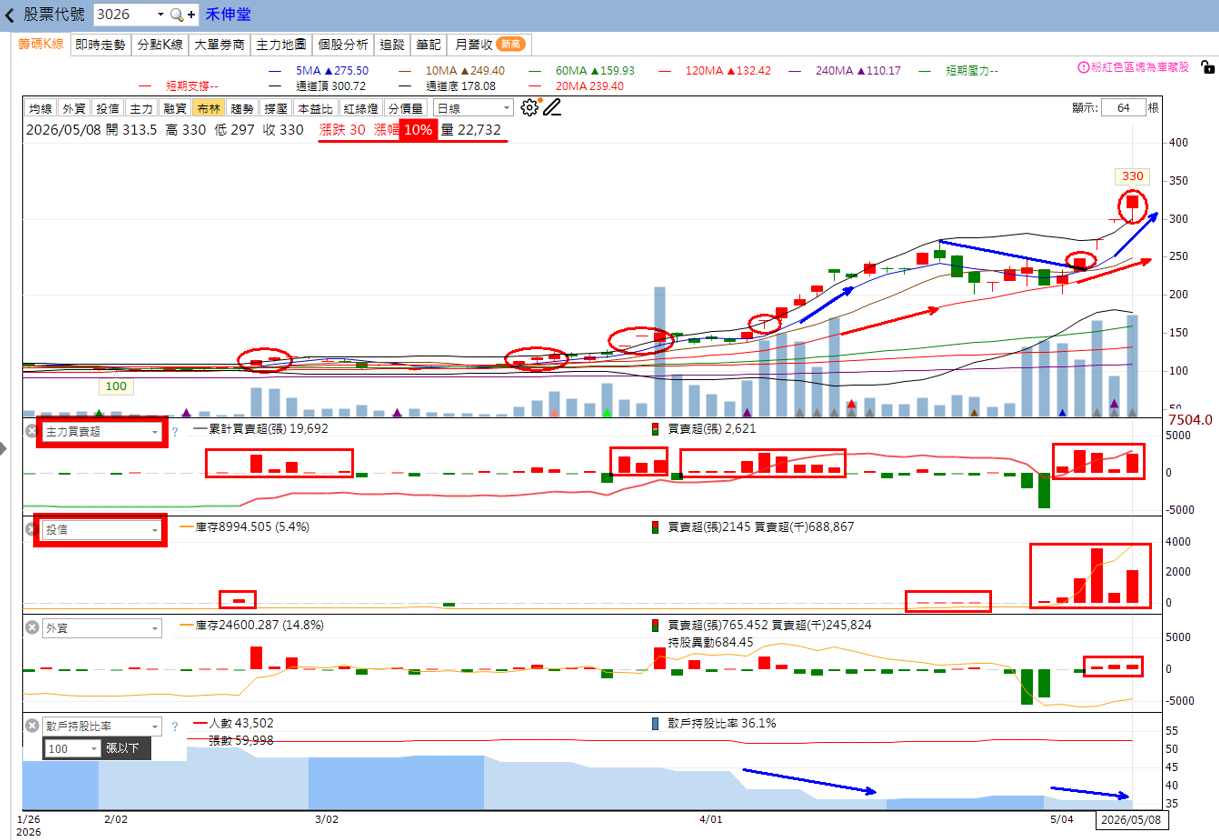The height and width of the screenshot is (840, 1219).
Task: Toggle the 均線 moving average overlay
Action: click(40, 108)
